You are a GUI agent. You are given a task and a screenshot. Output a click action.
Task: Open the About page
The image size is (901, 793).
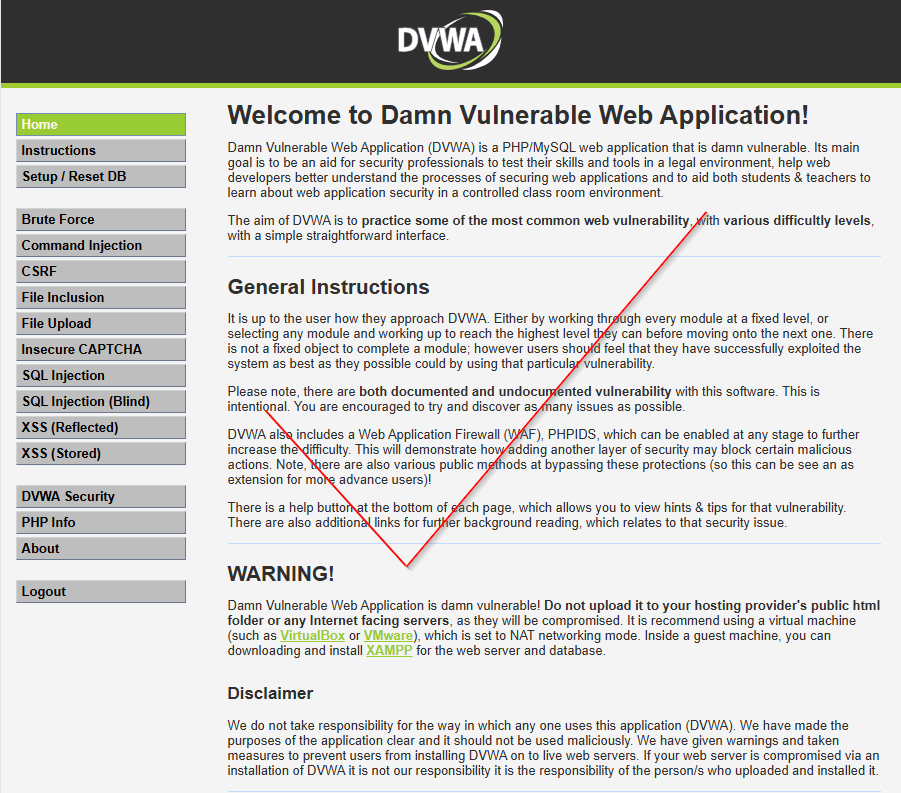[x=101, y=548]
